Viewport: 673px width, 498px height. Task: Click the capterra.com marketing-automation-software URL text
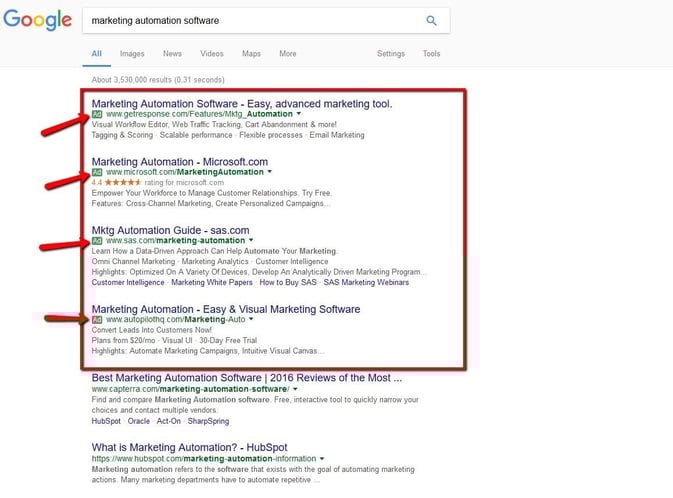191,389
